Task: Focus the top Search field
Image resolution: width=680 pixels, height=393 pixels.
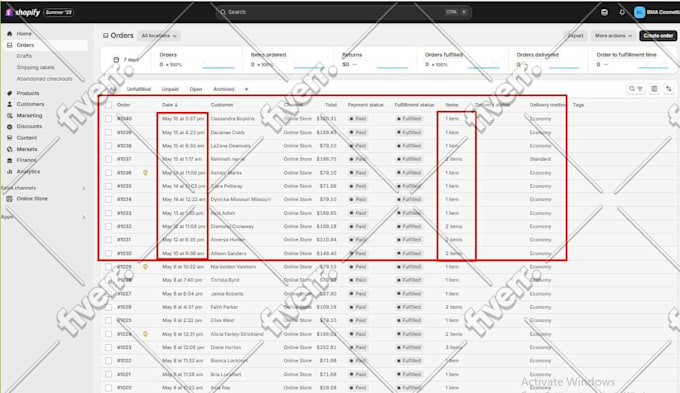Action: (x=343, y=12)
